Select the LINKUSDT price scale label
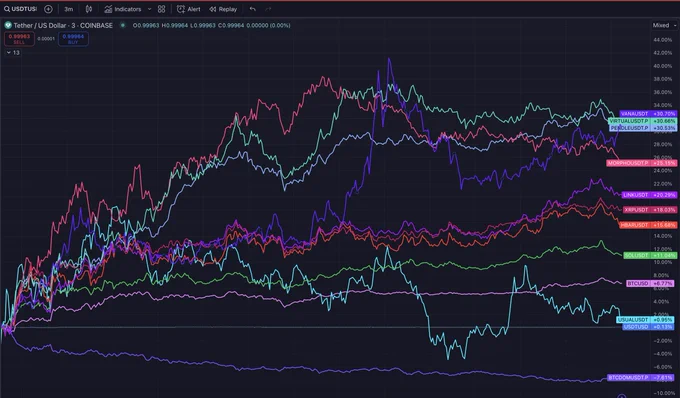 tap(649, 195)
